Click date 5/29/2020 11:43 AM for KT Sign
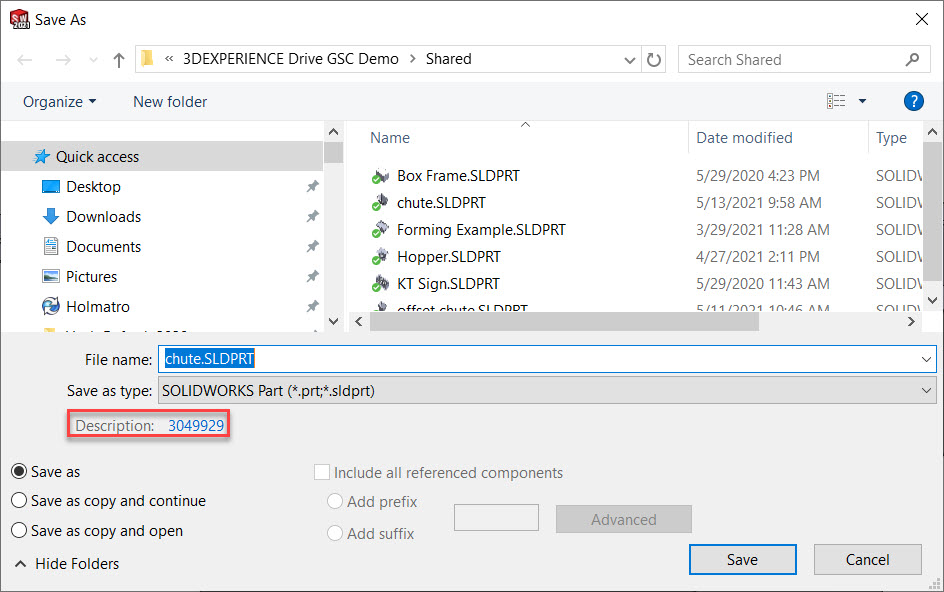This screenshot has width=944, height=592. tap(763, 284)
